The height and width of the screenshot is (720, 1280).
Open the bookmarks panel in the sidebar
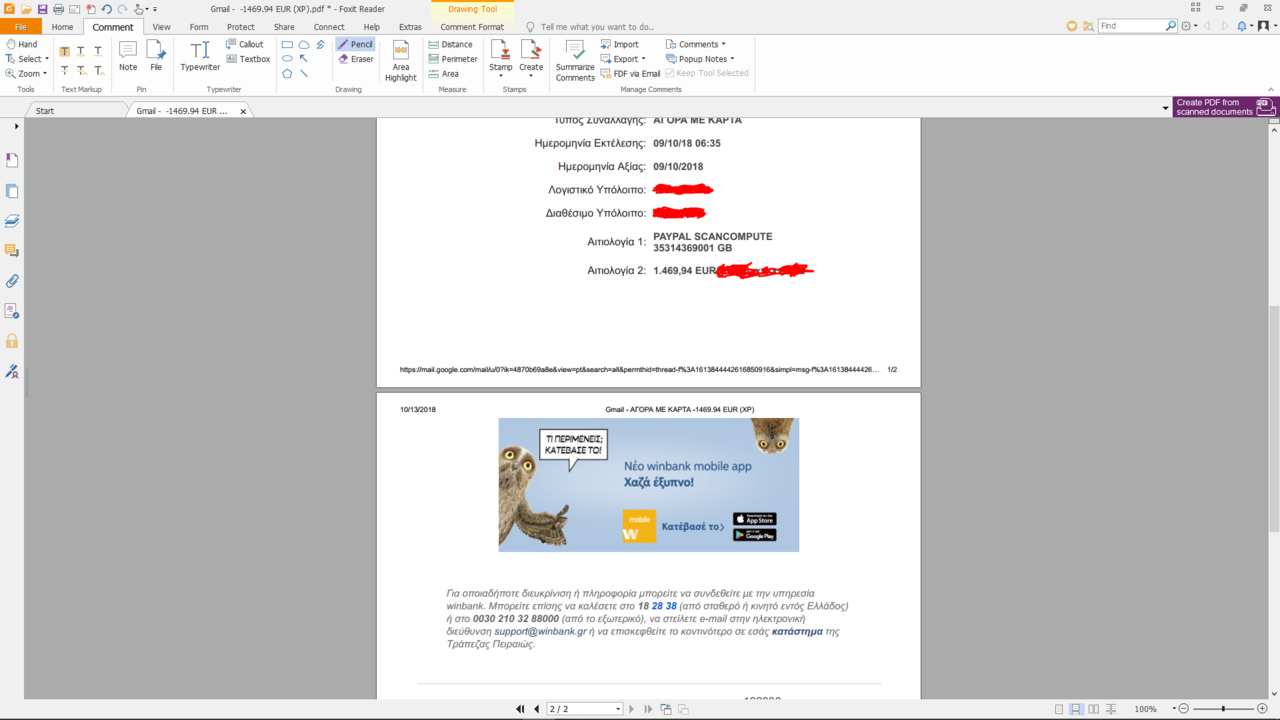click(13, 160)
